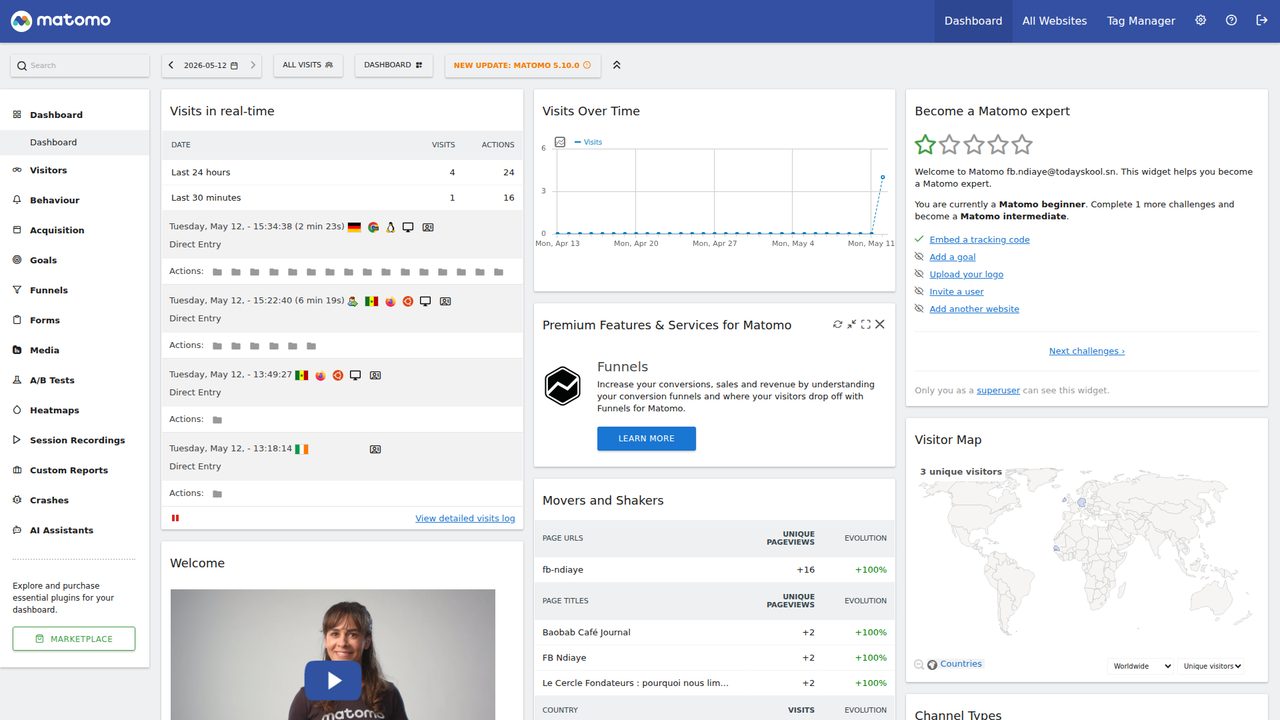
Task: Click the sign out icon
Action: pyautogui.click(x=1261, y=20)
